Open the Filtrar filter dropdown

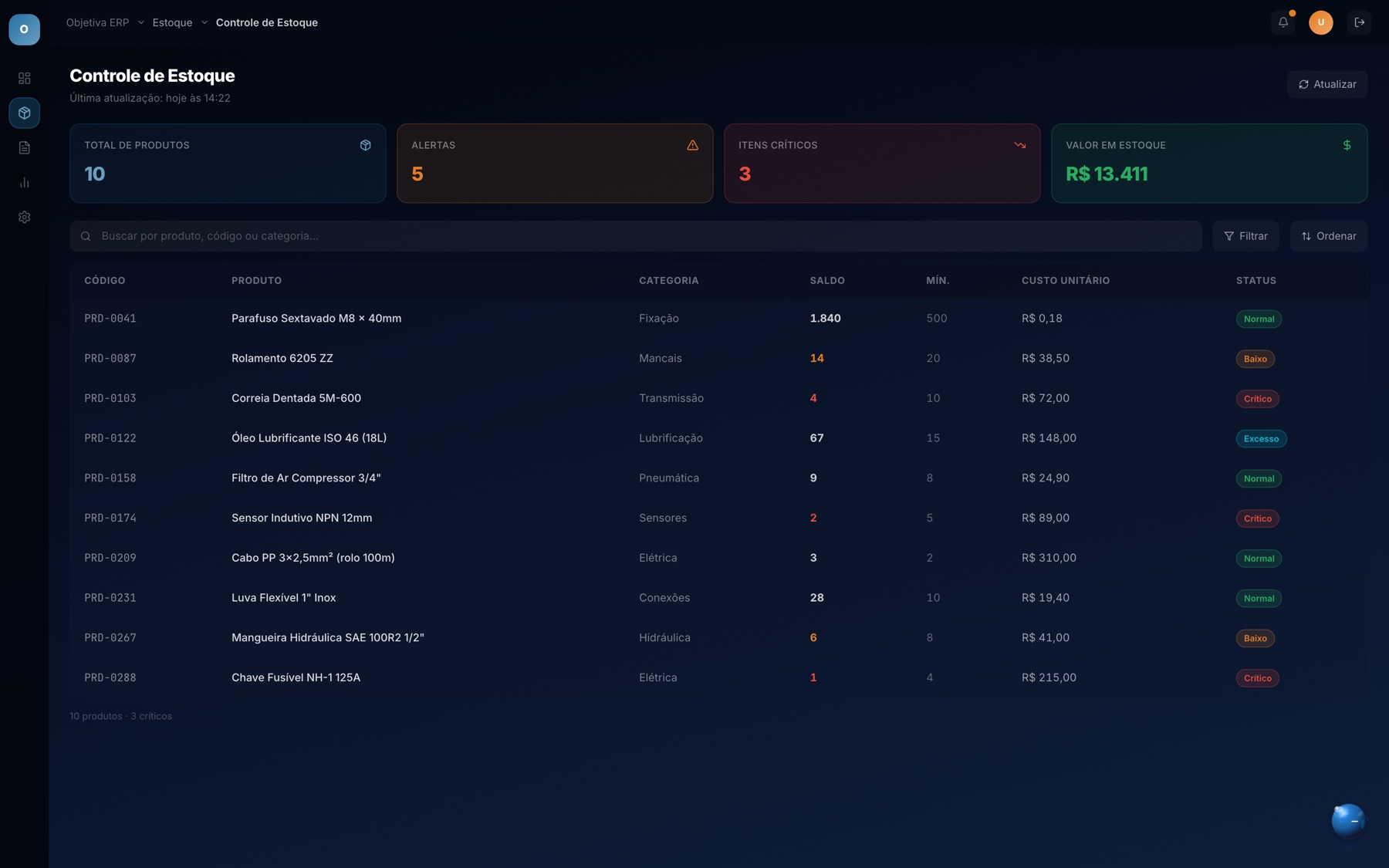(1245, 236)
